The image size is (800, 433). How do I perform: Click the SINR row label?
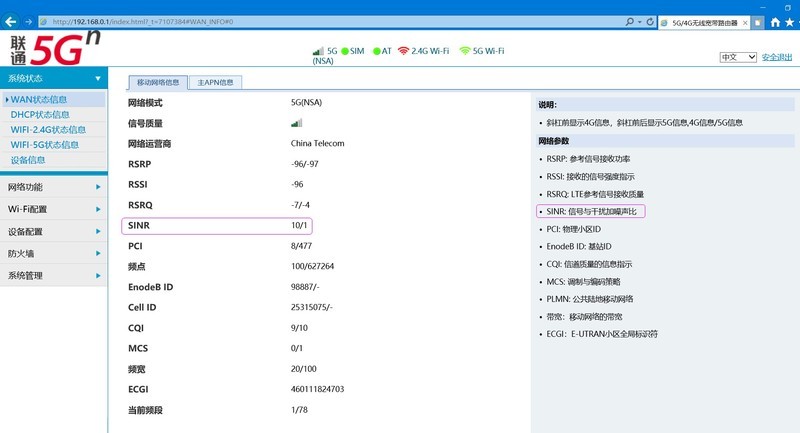coord(139,225)
